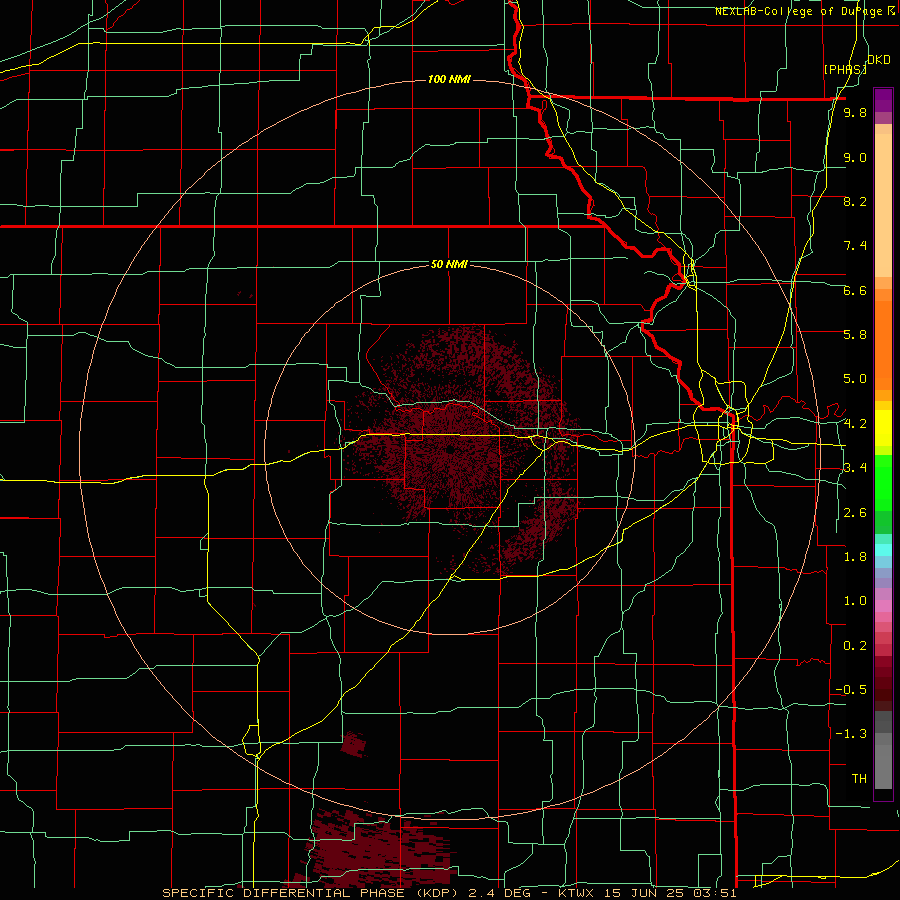Screen dimensions: 900x900
Task: Click the DKD unit label
Action: tap(879, 60)
